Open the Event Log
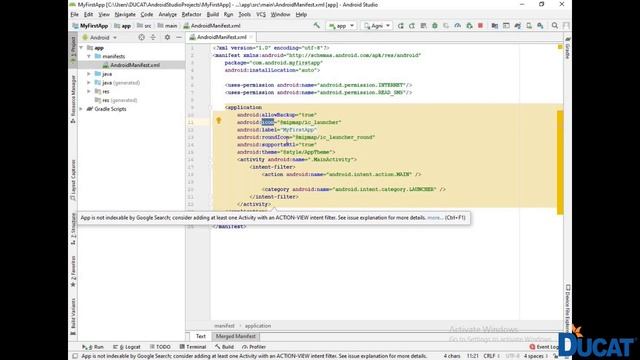 [545, 347]
